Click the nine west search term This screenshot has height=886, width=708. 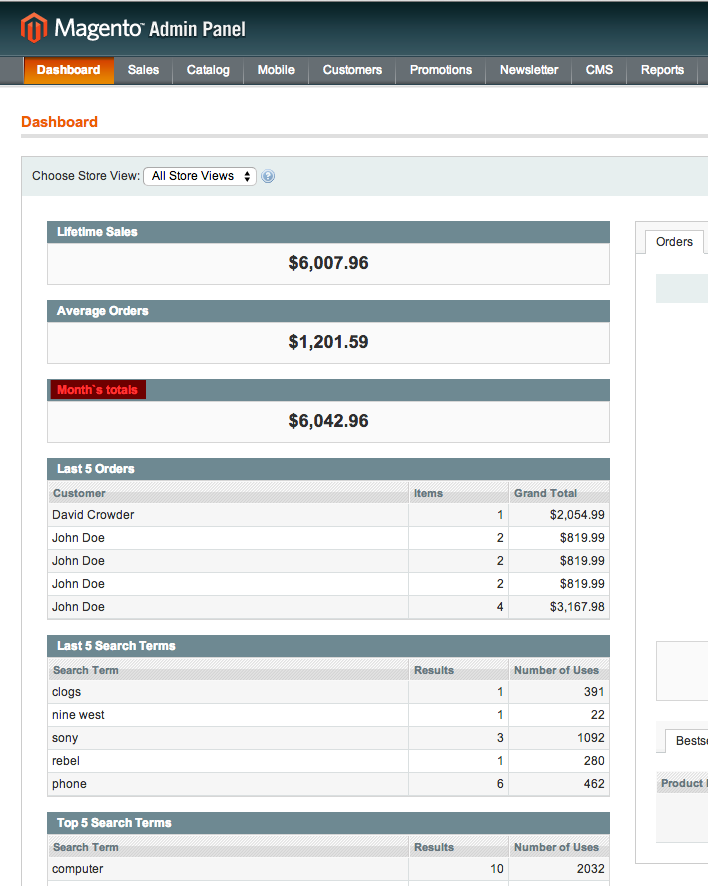pyautogui.click(x=78, y=715)
